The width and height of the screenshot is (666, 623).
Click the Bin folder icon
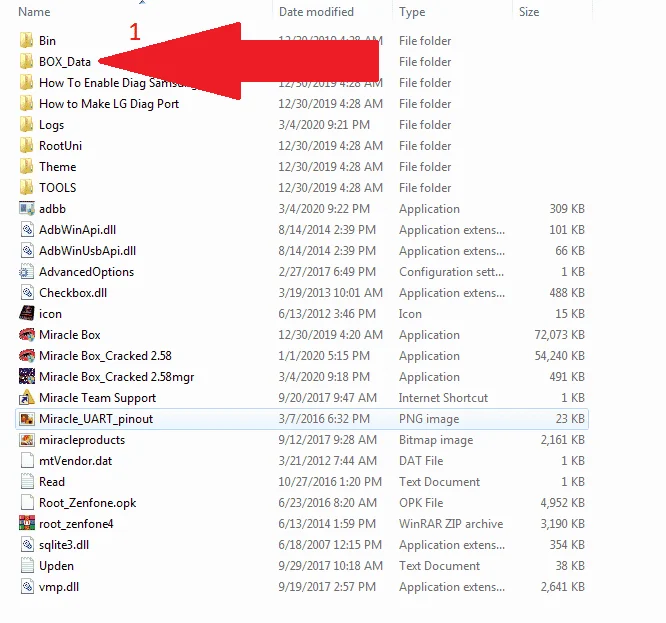point(26,40)
